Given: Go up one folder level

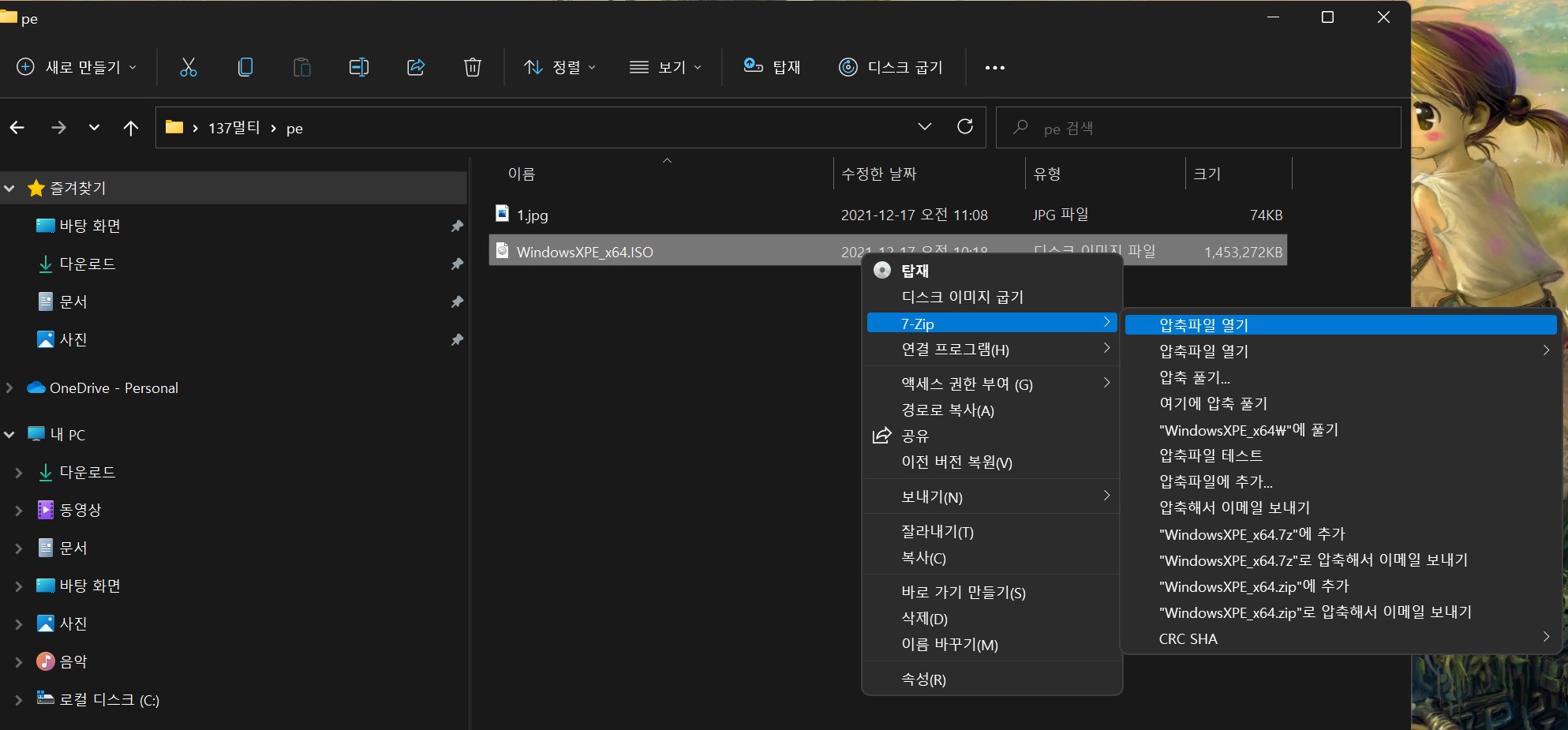Looking at the screenshot, I should coord(131,127).
